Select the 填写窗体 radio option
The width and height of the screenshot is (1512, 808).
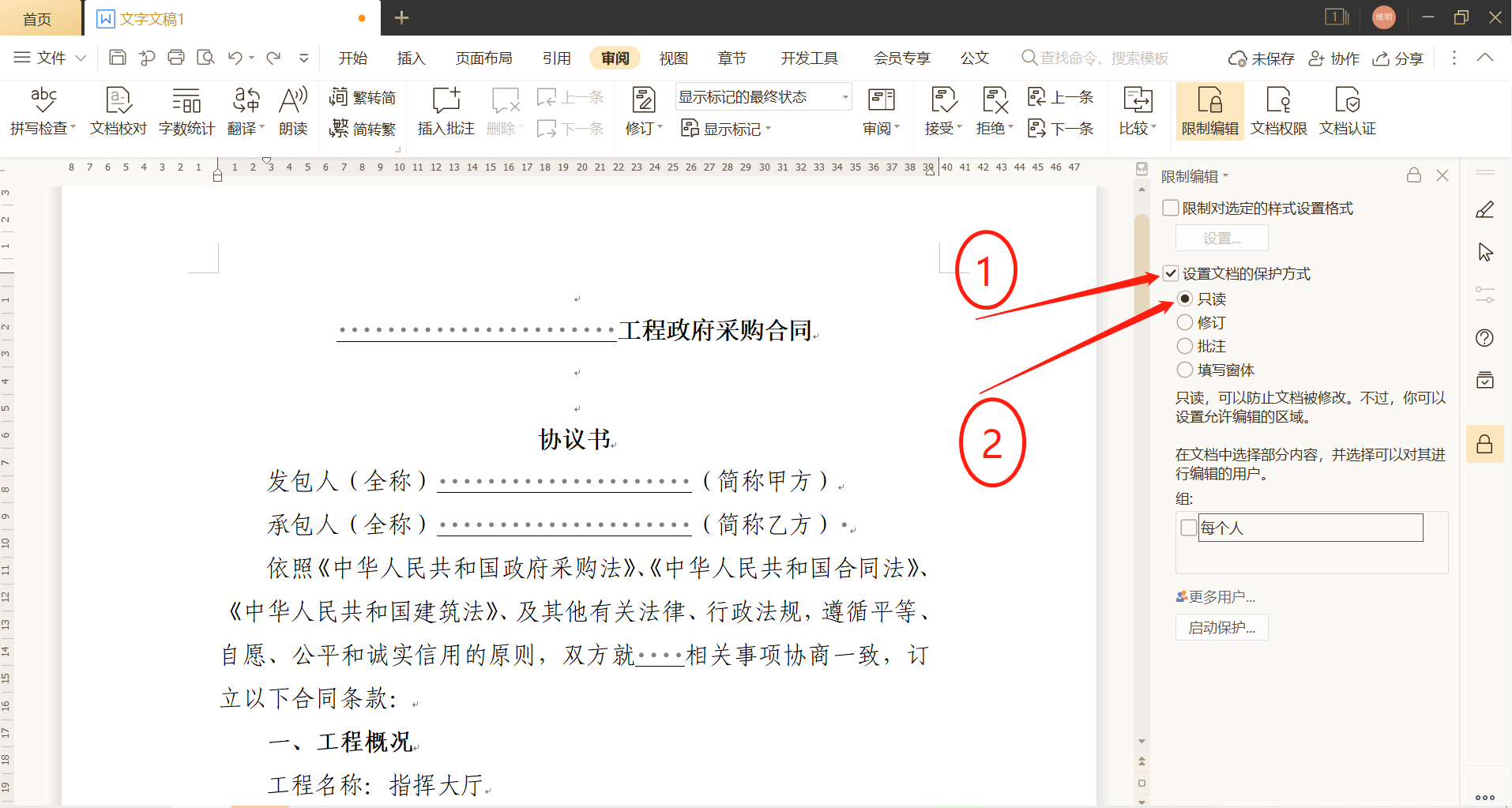click(x=1185, y=370)
